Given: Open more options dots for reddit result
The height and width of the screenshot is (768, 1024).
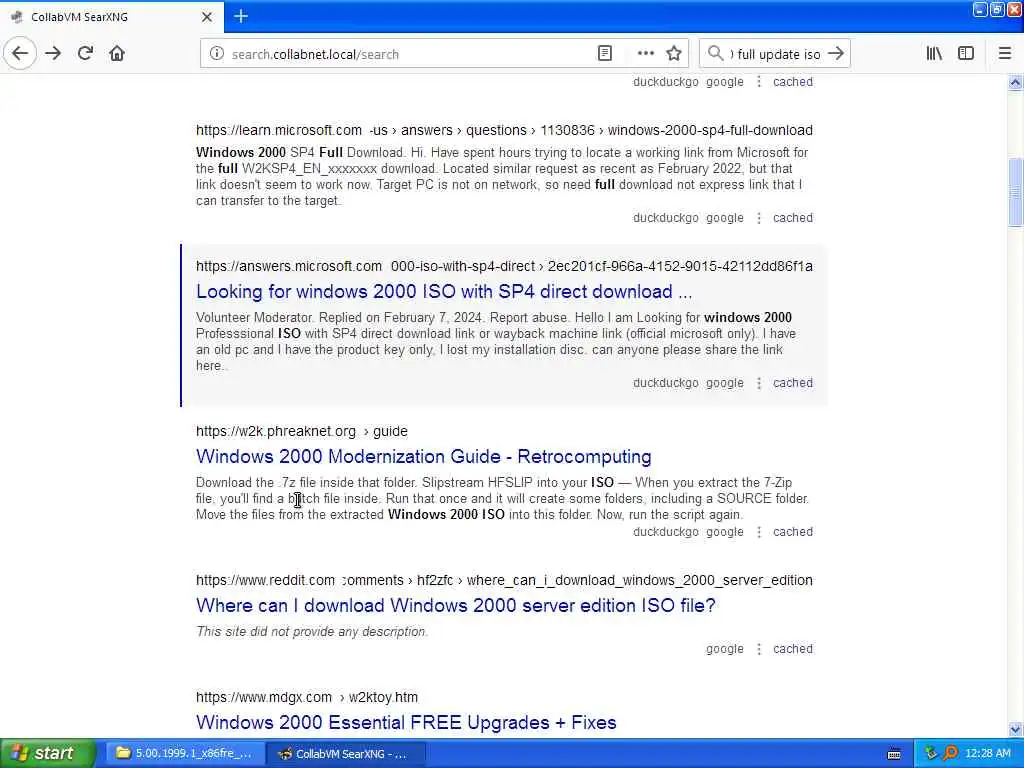Looking at the screenshot, I should [758, 648].
